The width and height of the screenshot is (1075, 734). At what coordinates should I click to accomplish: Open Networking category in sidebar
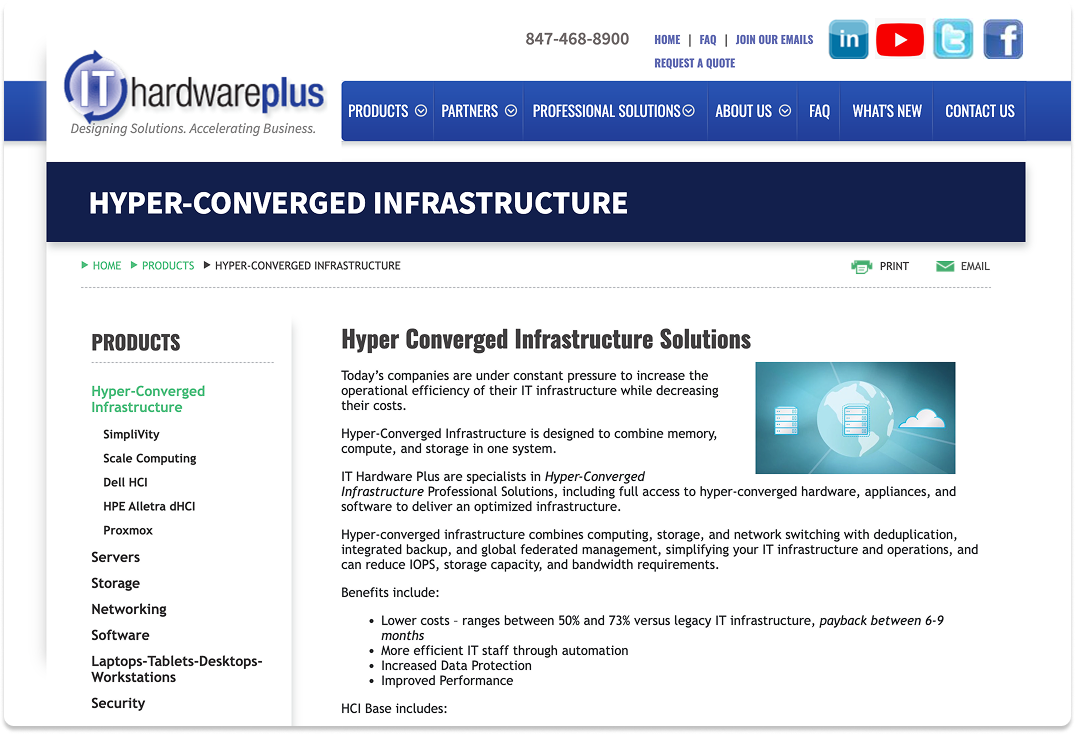pyautogui.click(x=129, y=609)
